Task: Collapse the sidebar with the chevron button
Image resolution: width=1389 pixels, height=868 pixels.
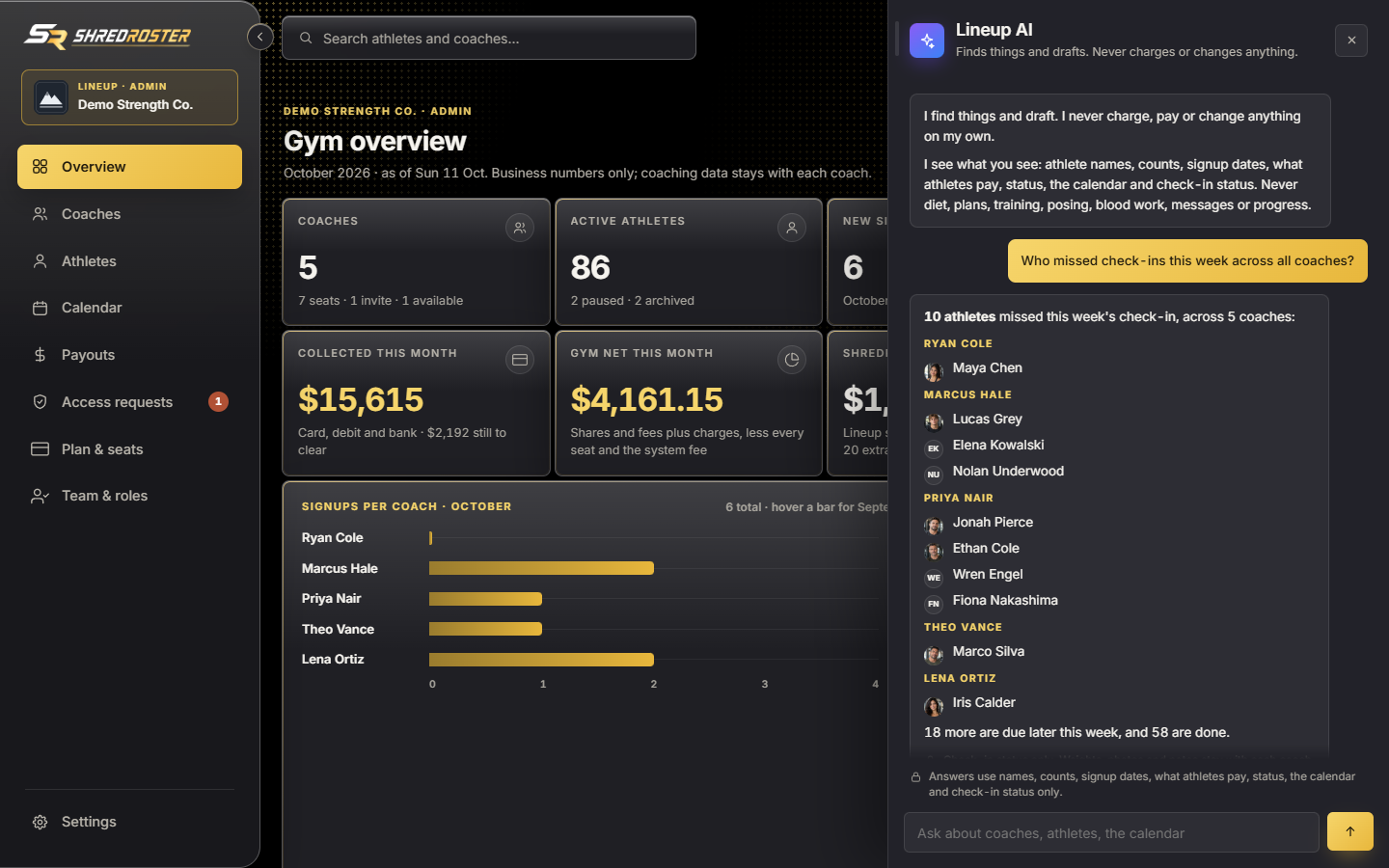Action: (259, 37)
